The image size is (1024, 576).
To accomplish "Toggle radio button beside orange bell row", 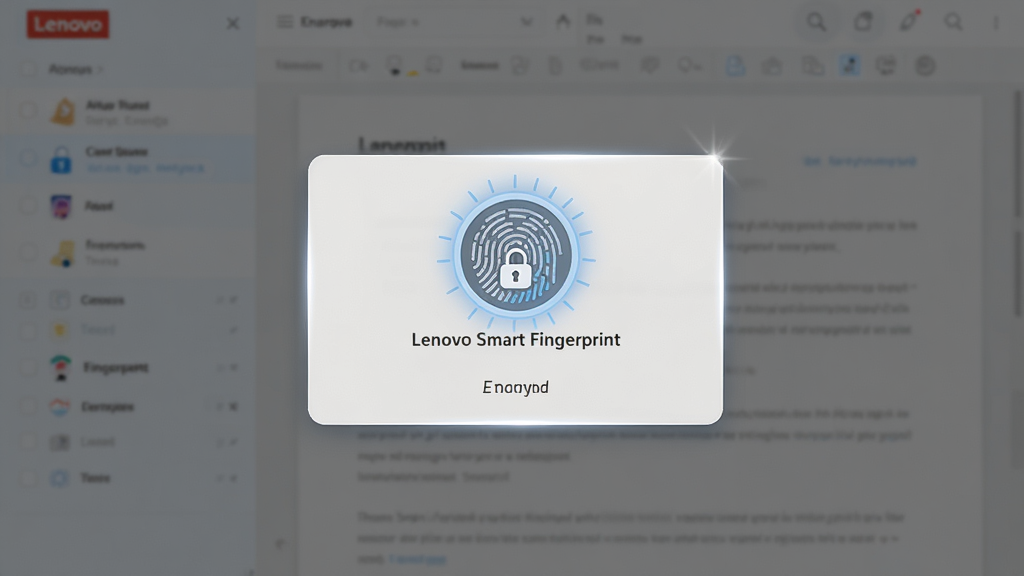I will 27,110.
